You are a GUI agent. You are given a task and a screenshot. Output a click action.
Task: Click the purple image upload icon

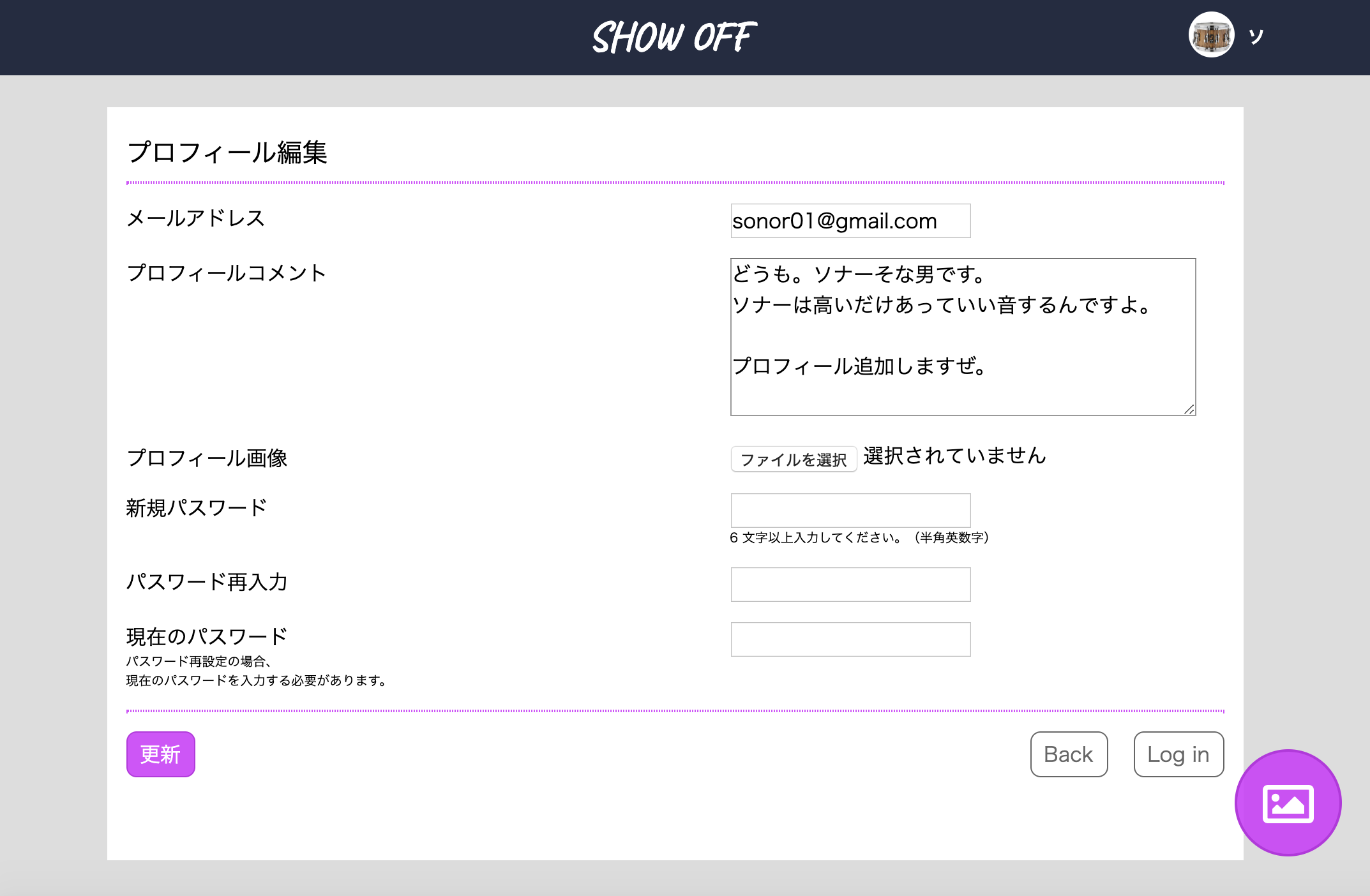pyautogui.click(x=1288, y=803)
